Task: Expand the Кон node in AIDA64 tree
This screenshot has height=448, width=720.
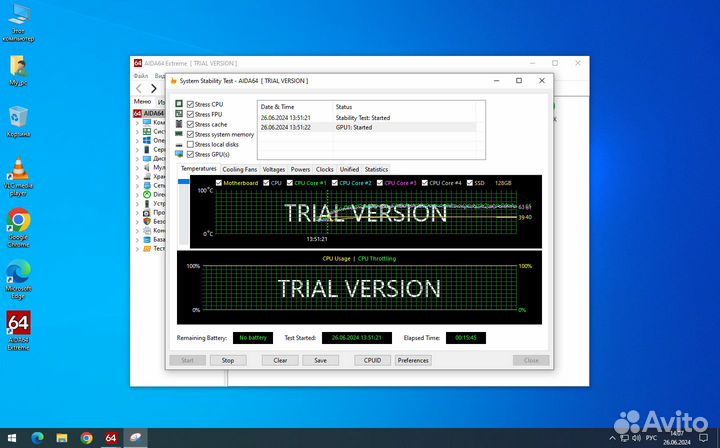Action: point(137,230)
